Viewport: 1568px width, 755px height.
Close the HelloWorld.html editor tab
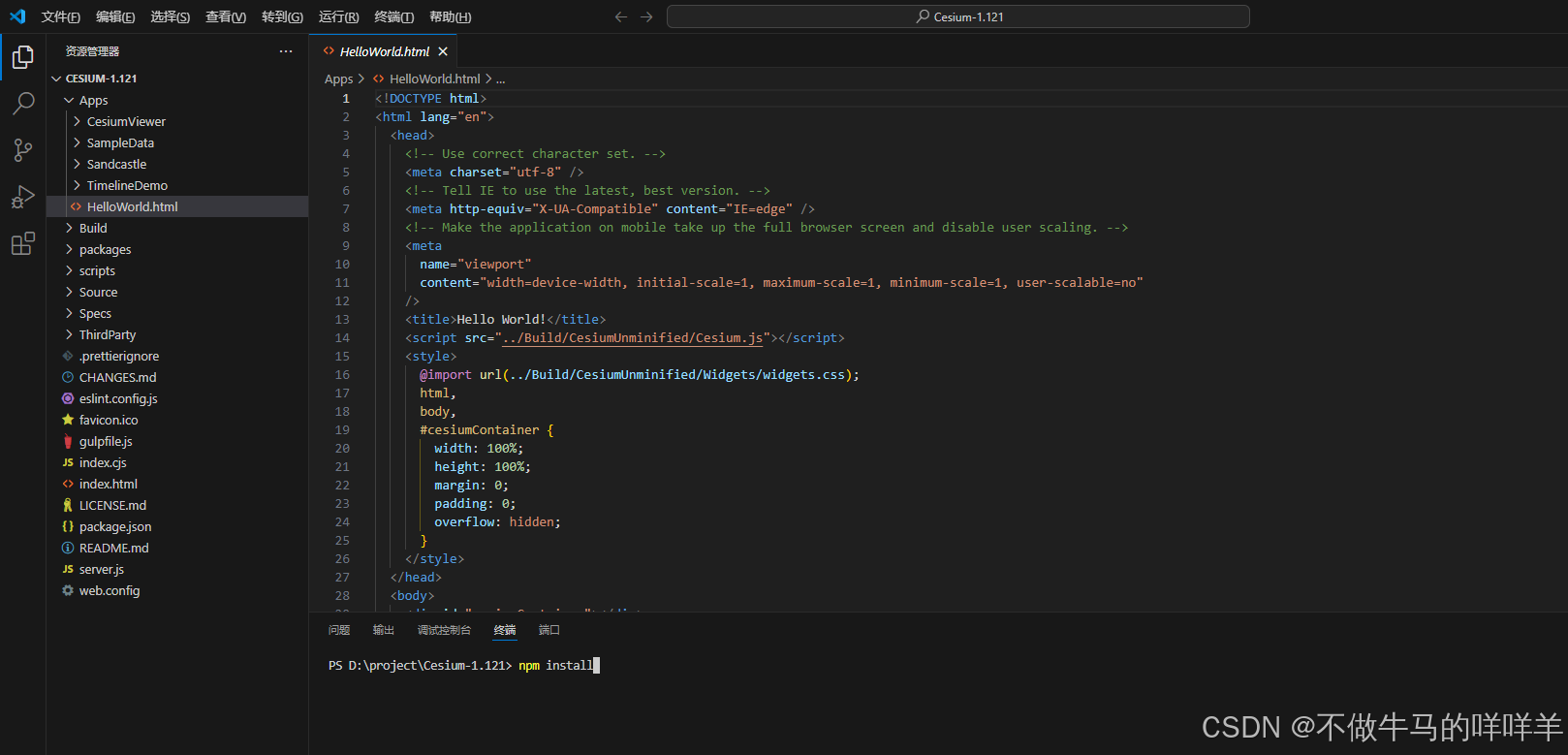[443, 51]
